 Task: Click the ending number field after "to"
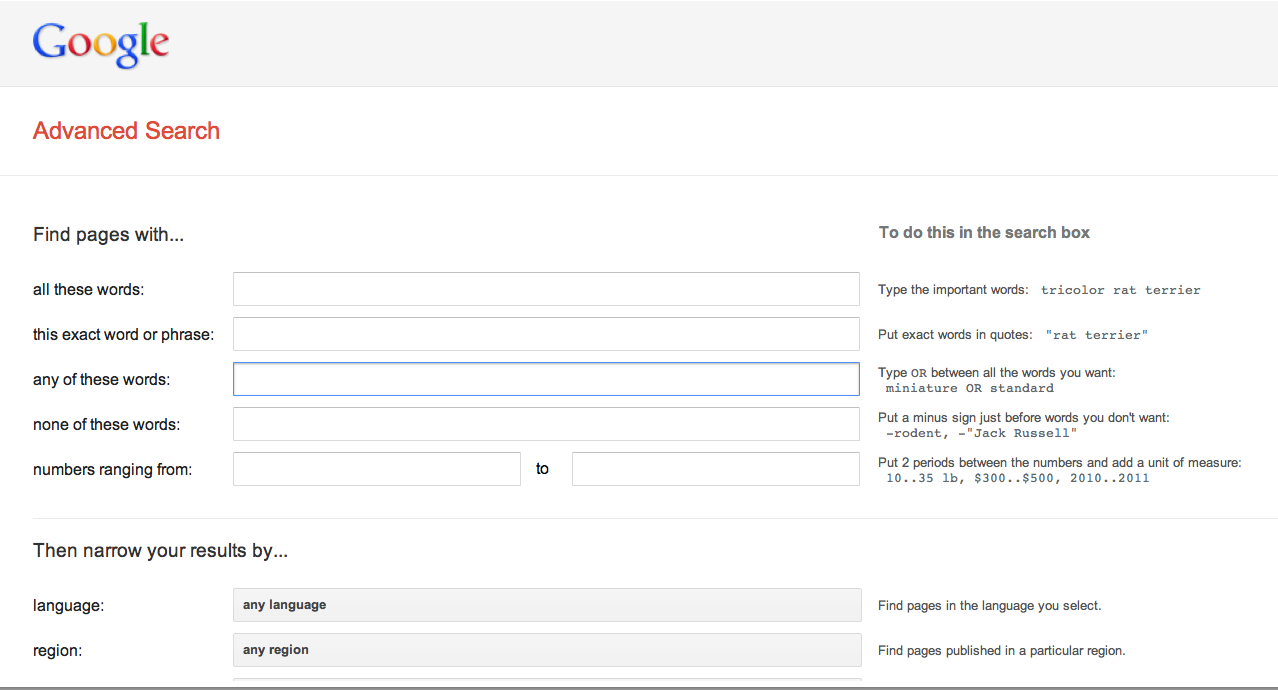coord(716,469)
